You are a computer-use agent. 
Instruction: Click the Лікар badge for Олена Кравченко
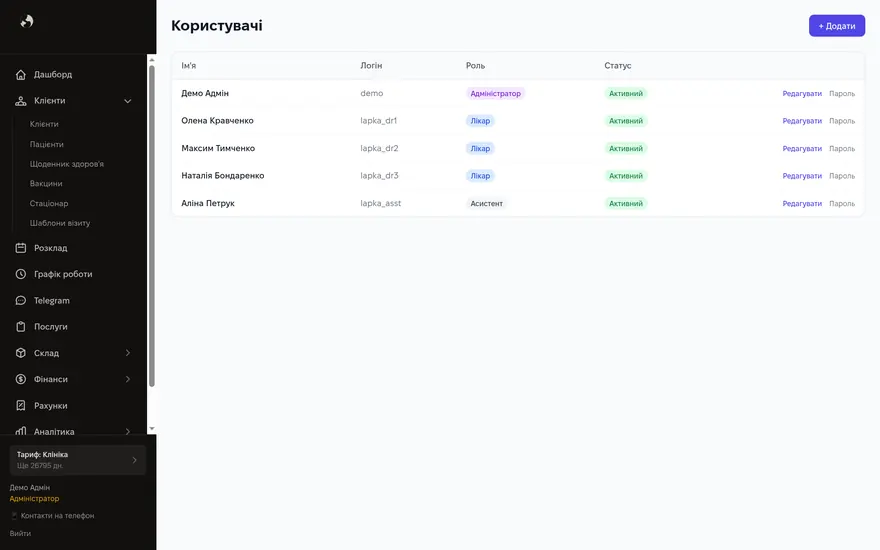(x=480, y=121)
